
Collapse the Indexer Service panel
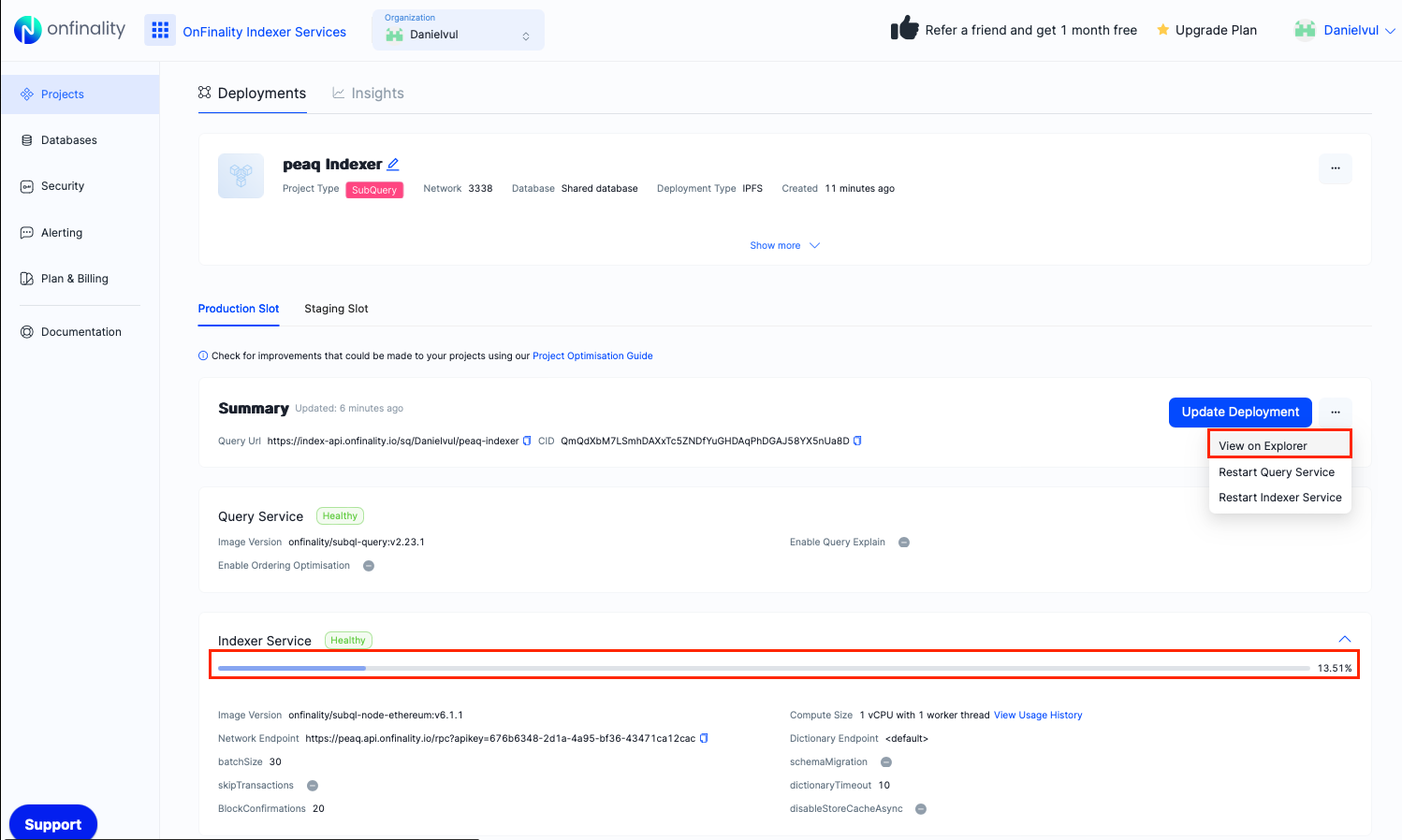[x=1345, y=638]
